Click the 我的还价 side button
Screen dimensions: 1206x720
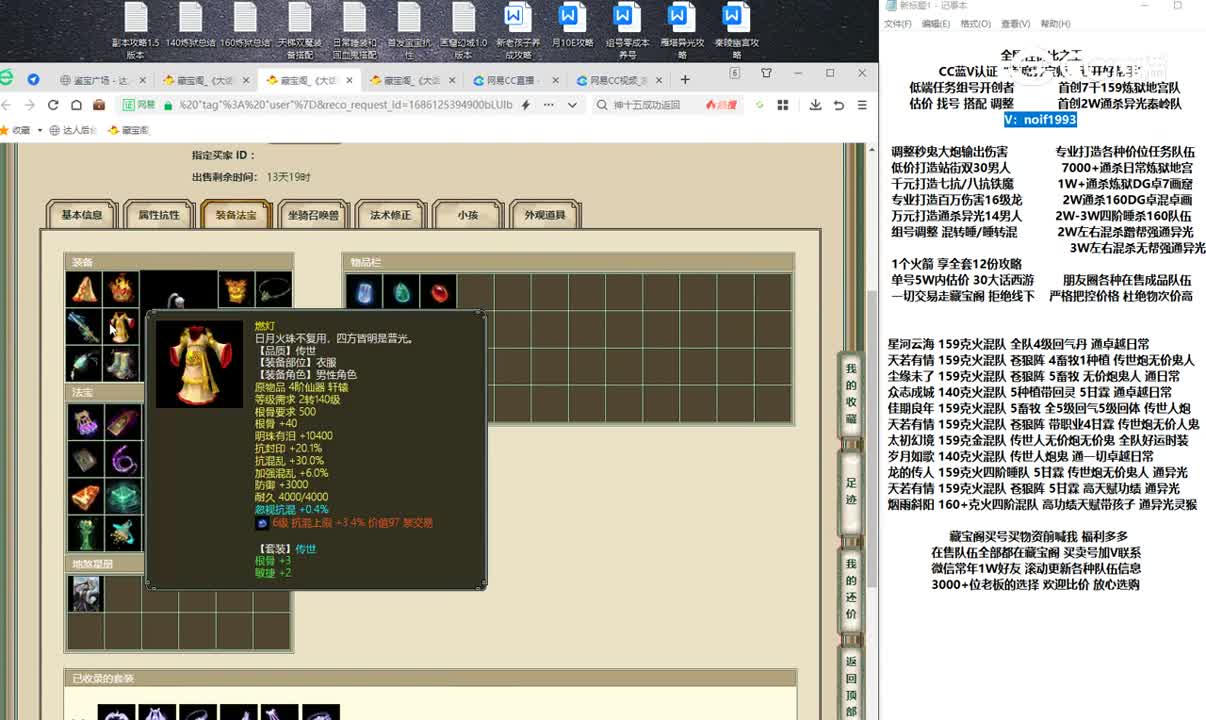[851, 588]
